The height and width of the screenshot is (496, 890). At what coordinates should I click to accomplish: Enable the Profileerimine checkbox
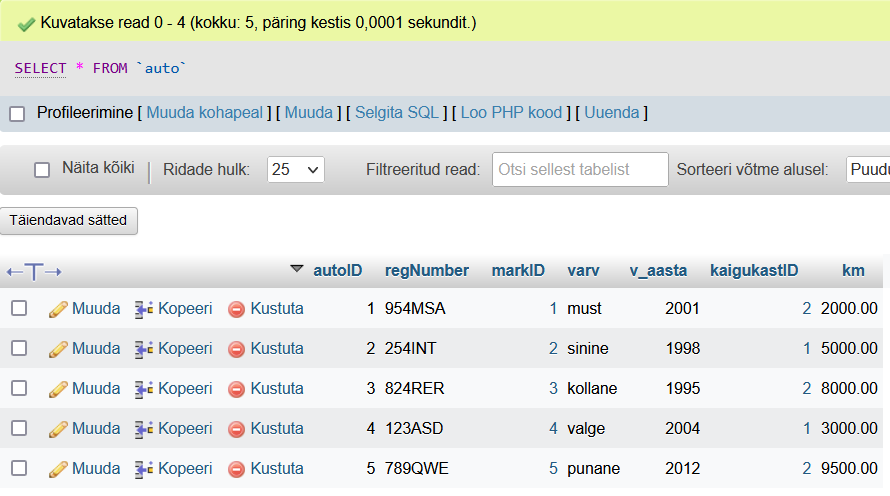pos(17,114)
